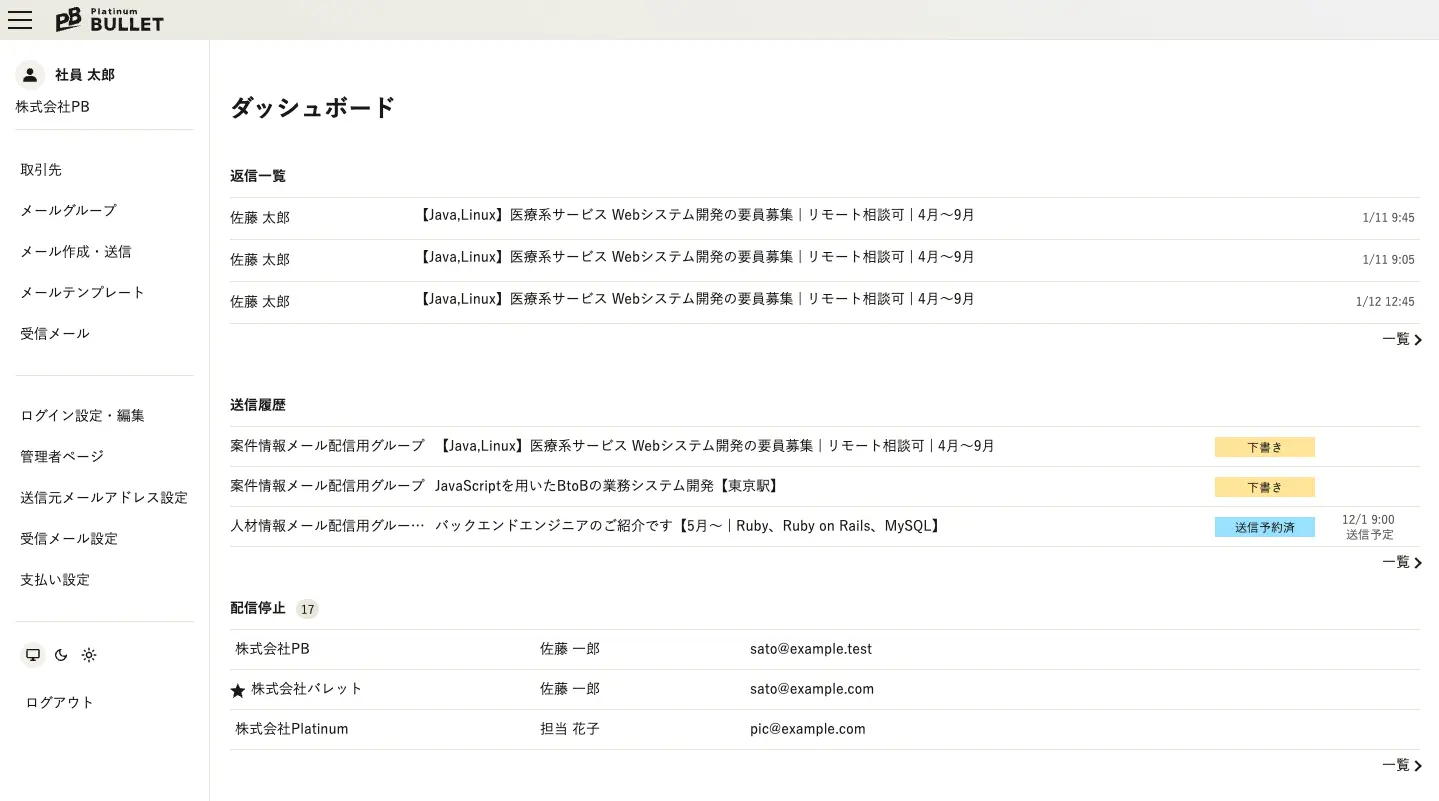Open 支払い設定 in the sidebar
Viewport: 1439px width, 801px height.
point(55,579)
